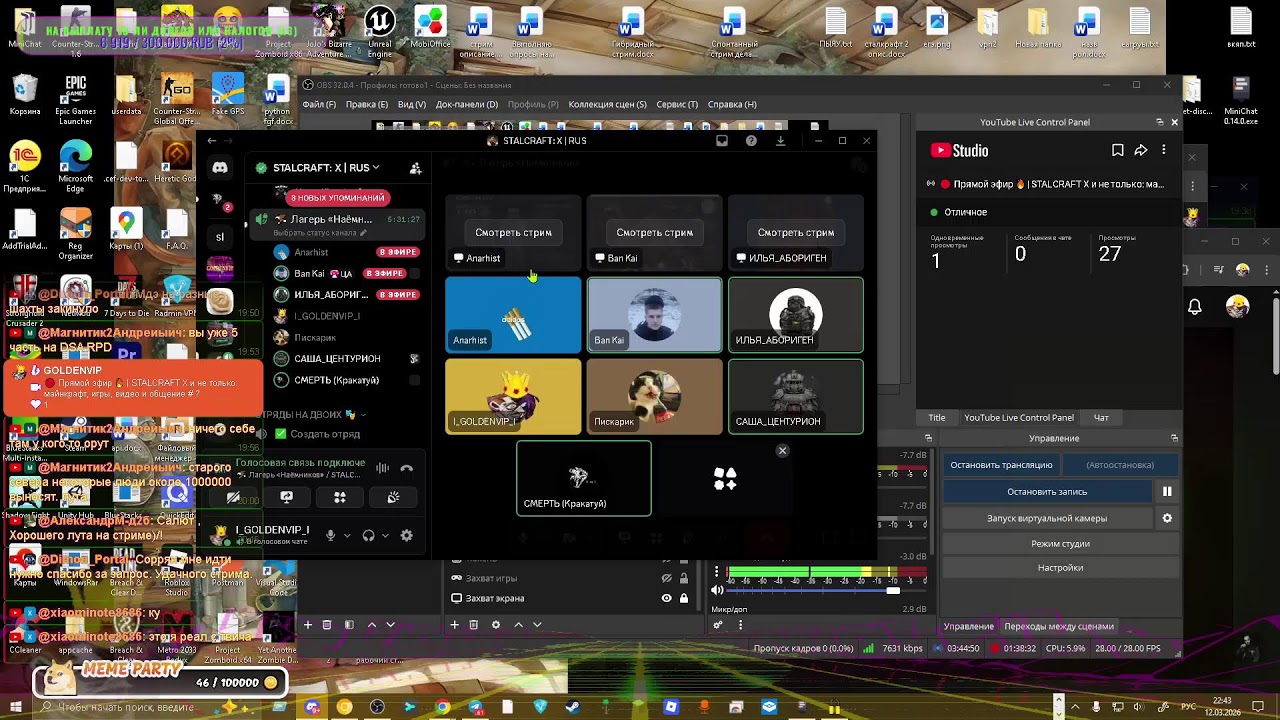Watch Anarhist's stream
The height and width of the screenshot is (720, 1280).
513,232
